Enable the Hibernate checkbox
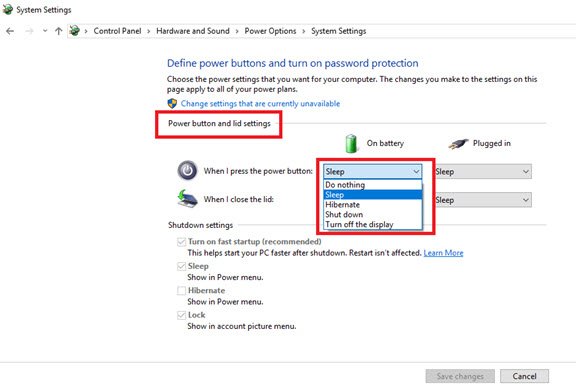576x385 pixels. tap(181, 291)
